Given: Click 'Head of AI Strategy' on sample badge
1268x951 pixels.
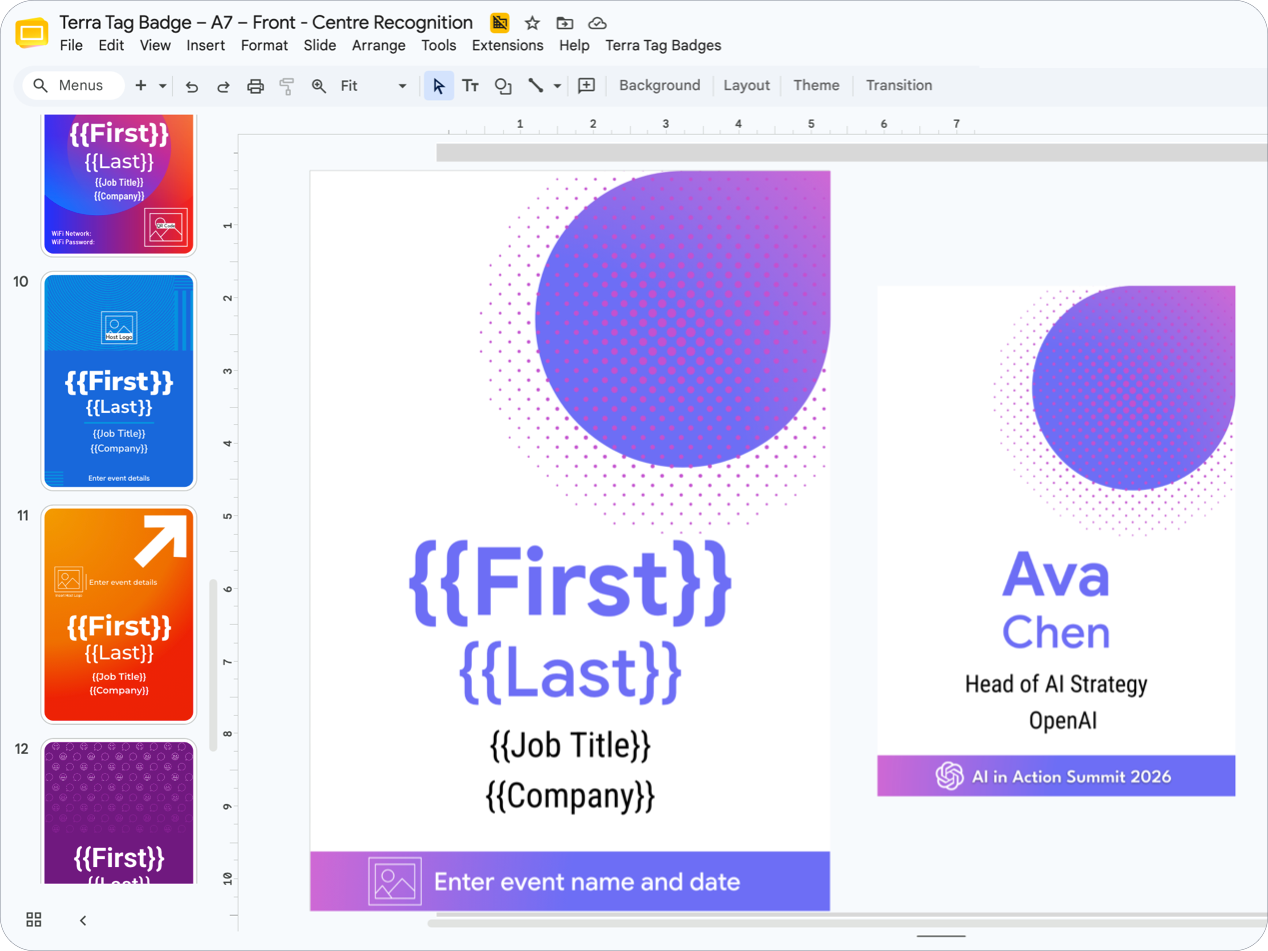Looking at the screenshot, I should [x=1056, y=684].
